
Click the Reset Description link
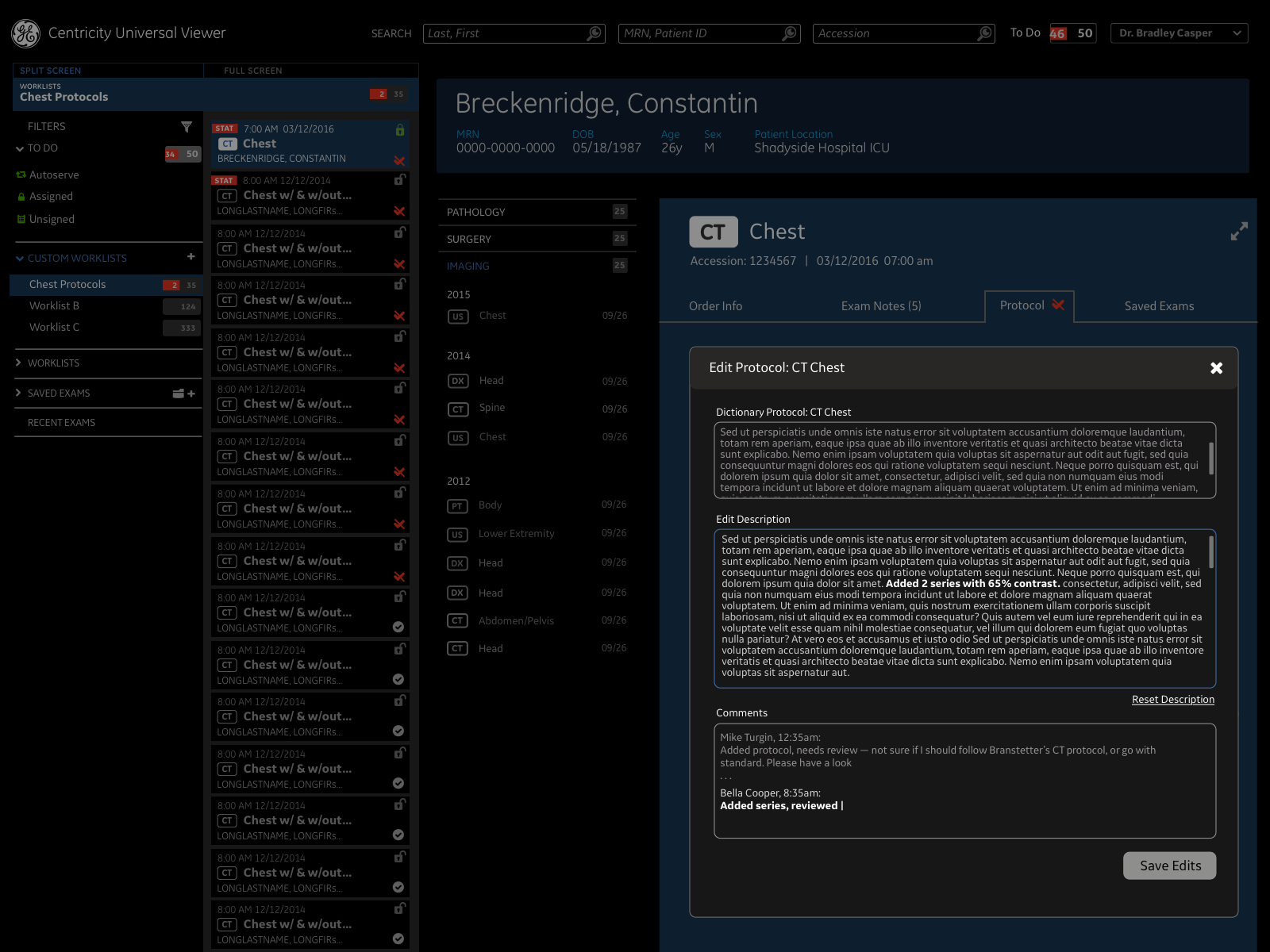[x=1172, y=700]
